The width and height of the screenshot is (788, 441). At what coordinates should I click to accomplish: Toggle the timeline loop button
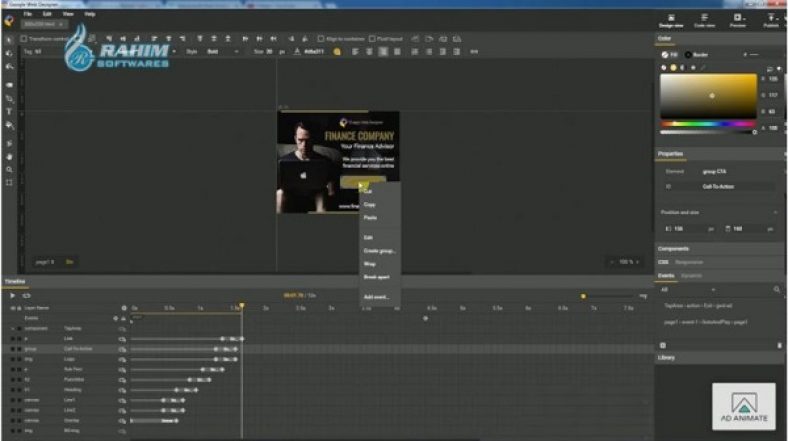click(26, 295)
